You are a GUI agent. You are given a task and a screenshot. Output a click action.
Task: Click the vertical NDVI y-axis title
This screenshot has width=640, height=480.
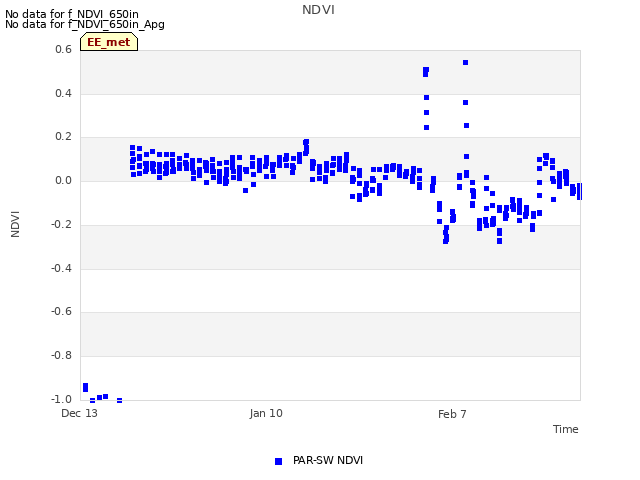click(15, 224)
